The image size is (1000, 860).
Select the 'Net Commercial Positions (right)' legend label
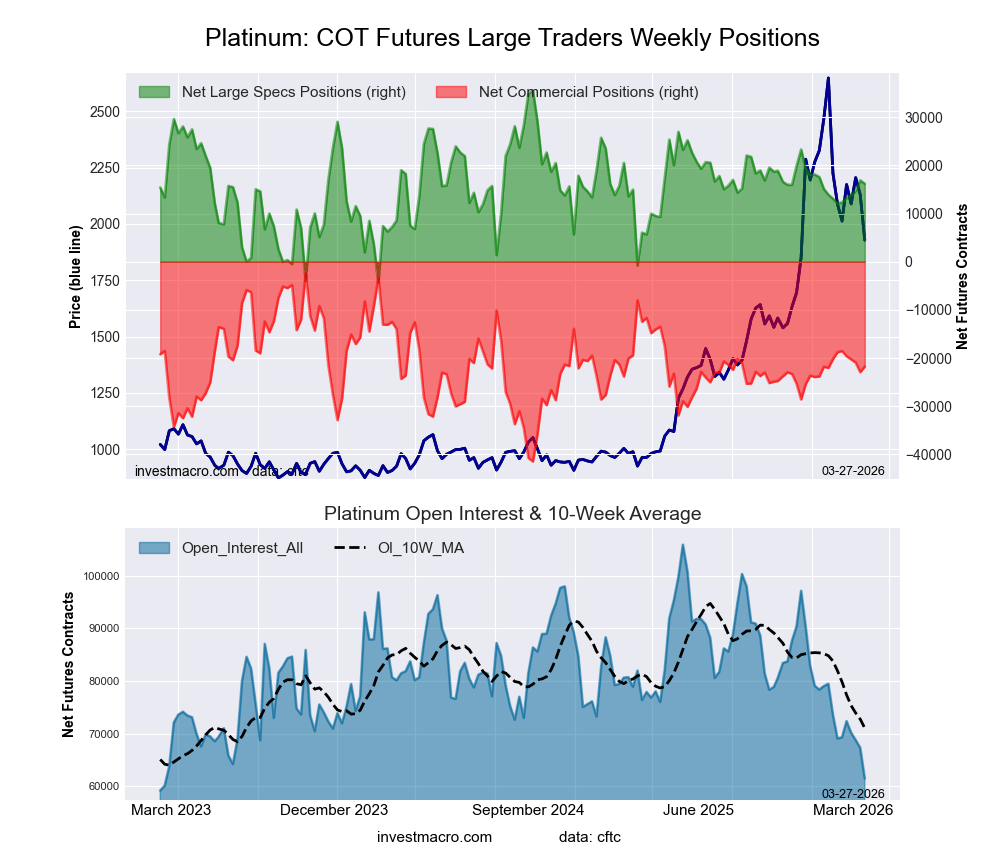tap(588, 92)
